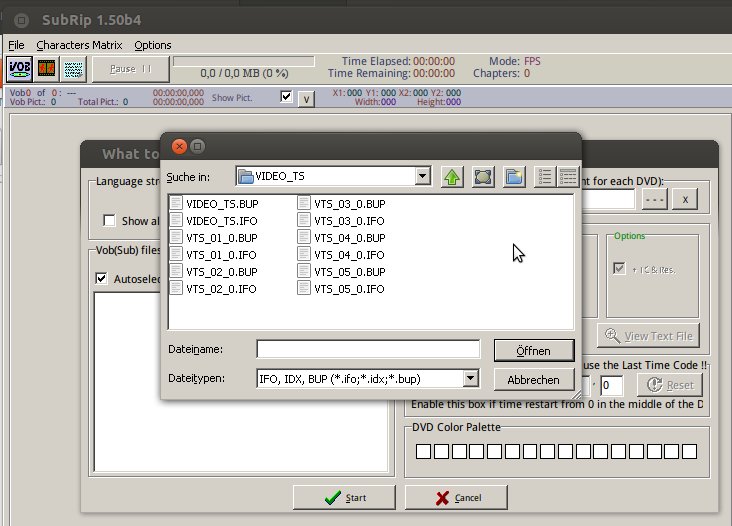Toggle the Show Pict. checkbox
Screen dimensions: 732x526
pos(286,97)
